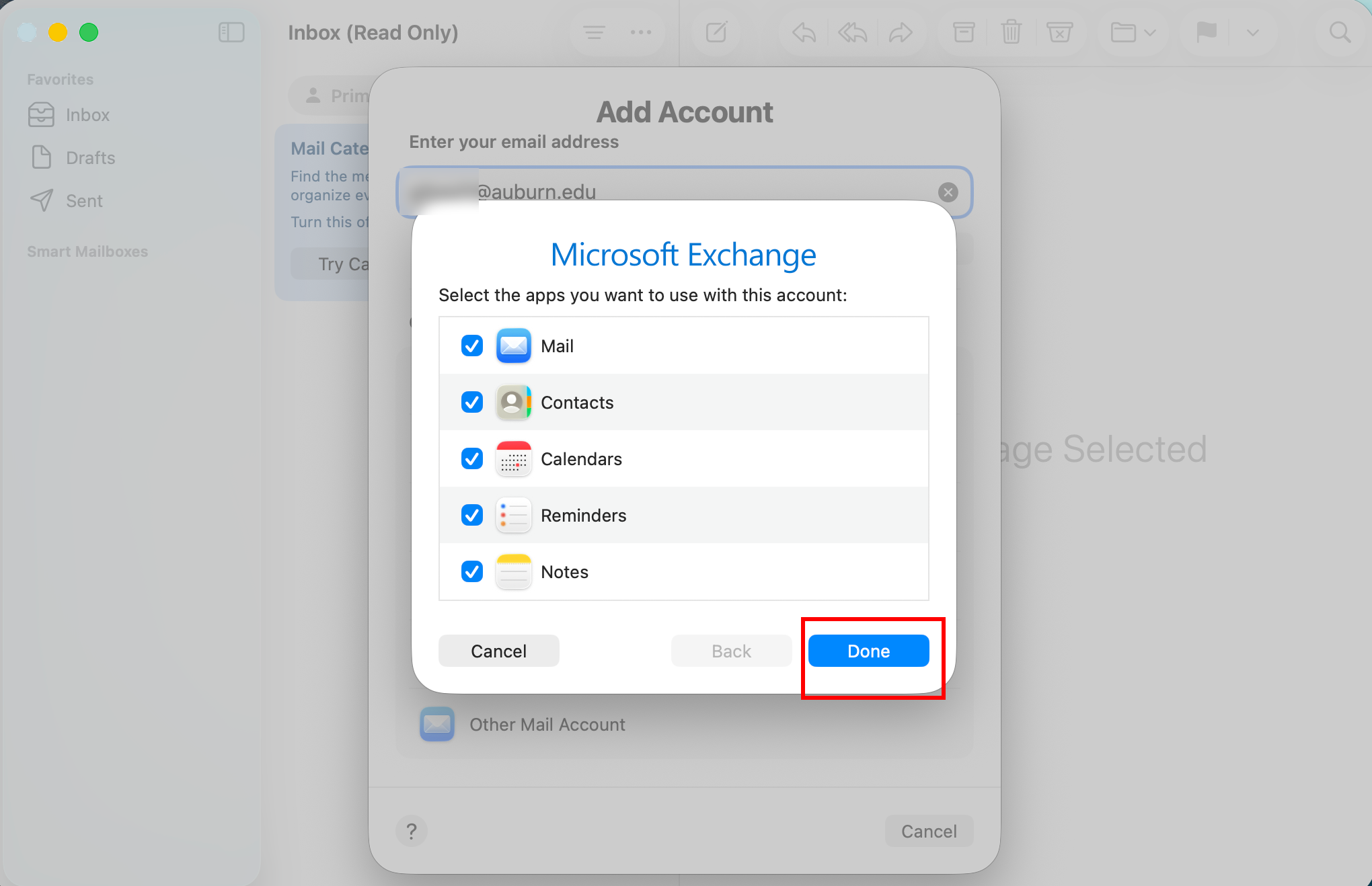Uncheck the Notes checkbox
The width and height of the screenshot is (1372, 886).
[x=472, y=571]
